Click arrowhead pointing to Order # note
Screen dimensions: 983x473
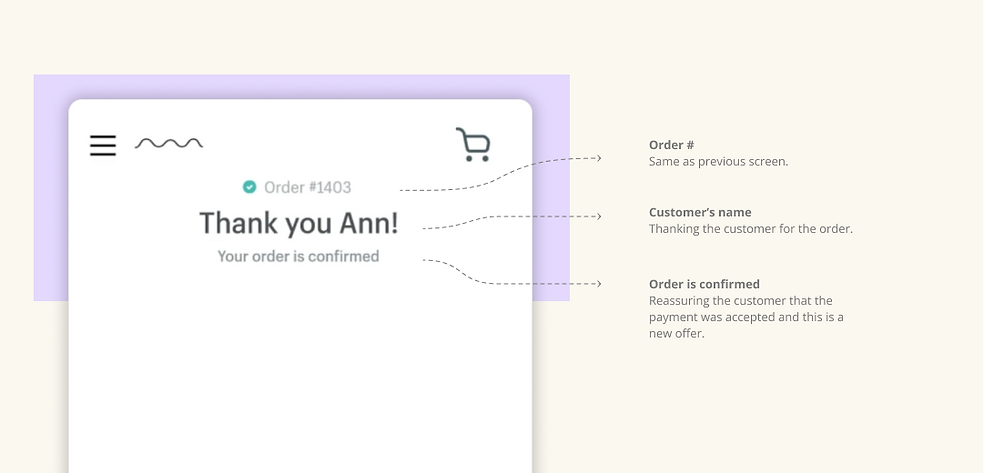pos(599,158)
